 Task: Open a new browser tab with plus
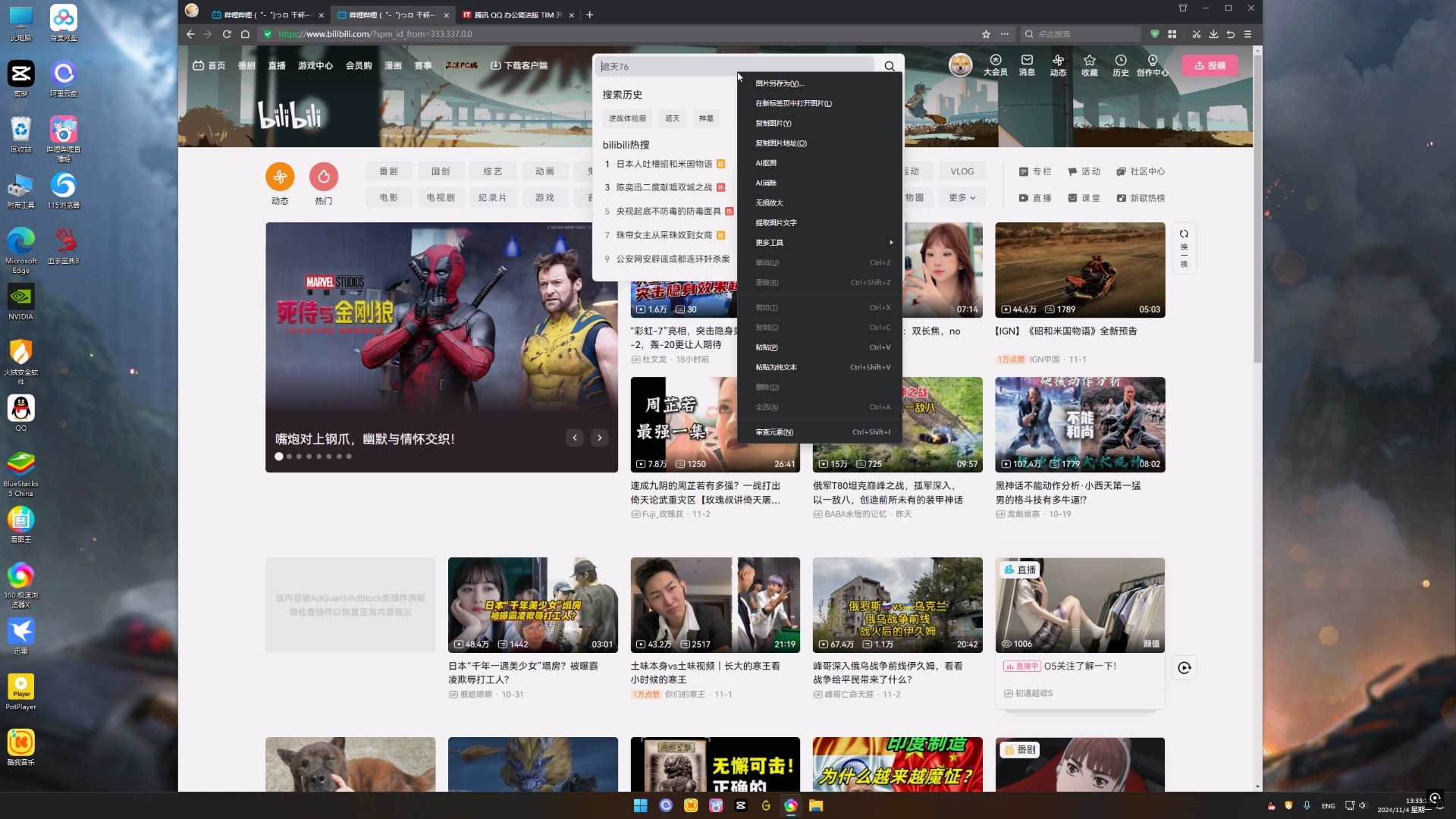pos(590,14)
